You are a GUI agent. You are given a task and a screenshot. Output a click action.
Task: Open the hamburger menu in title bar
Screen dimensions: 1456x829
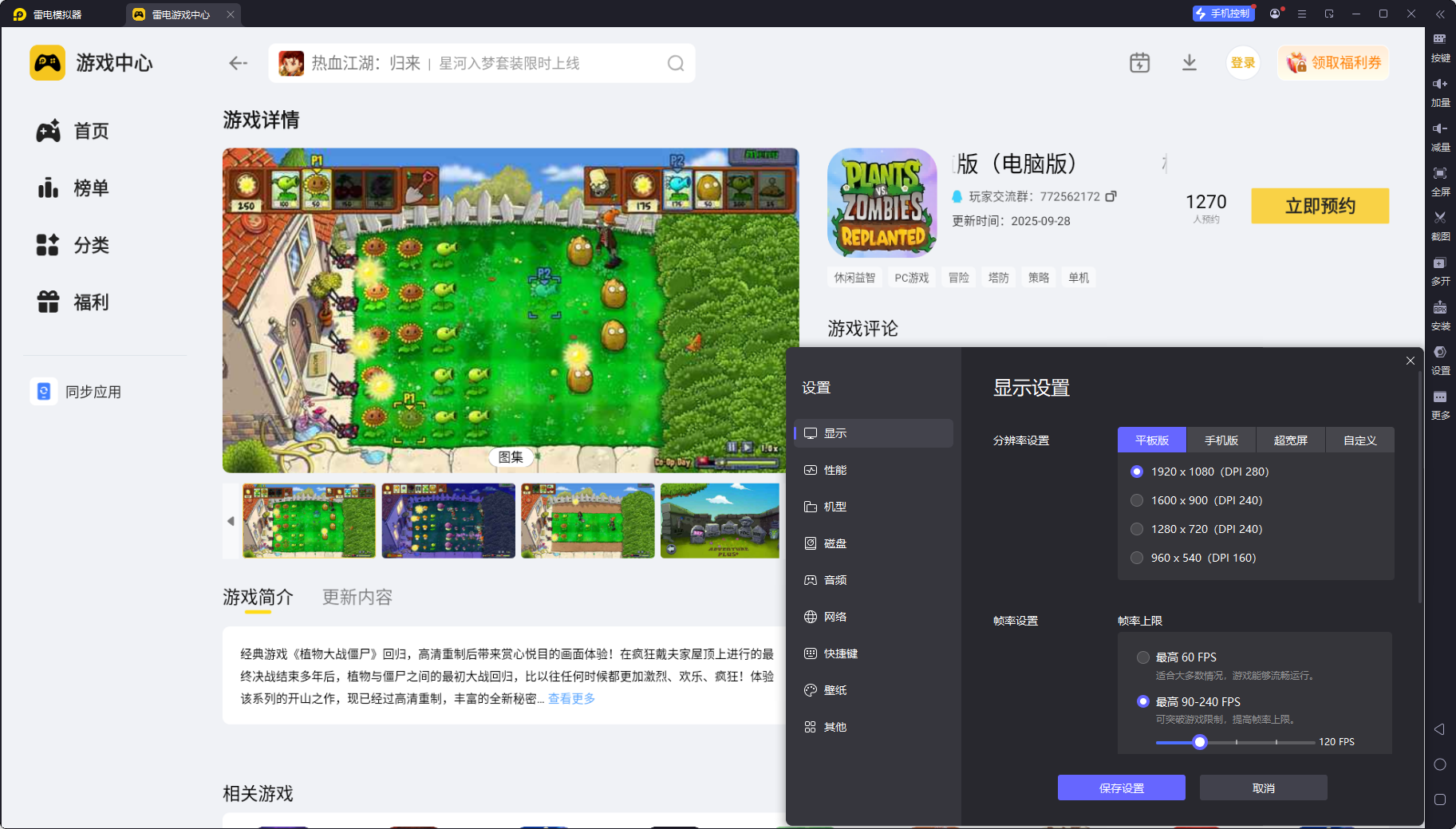1302,14
